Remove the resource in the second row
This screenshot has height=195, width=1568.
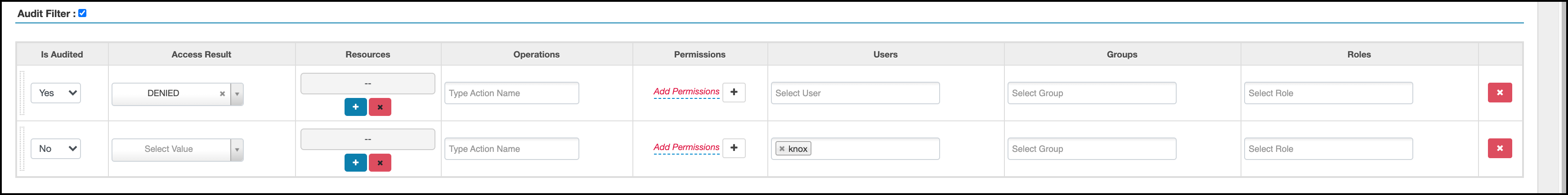coord(380,163)
